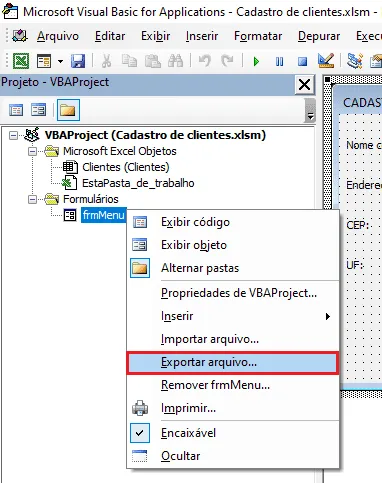Viewport: 382px width, 483px height.
Task: Choose Exibir código in context menu
Action: pyautogui.click(x=233, y=222)
